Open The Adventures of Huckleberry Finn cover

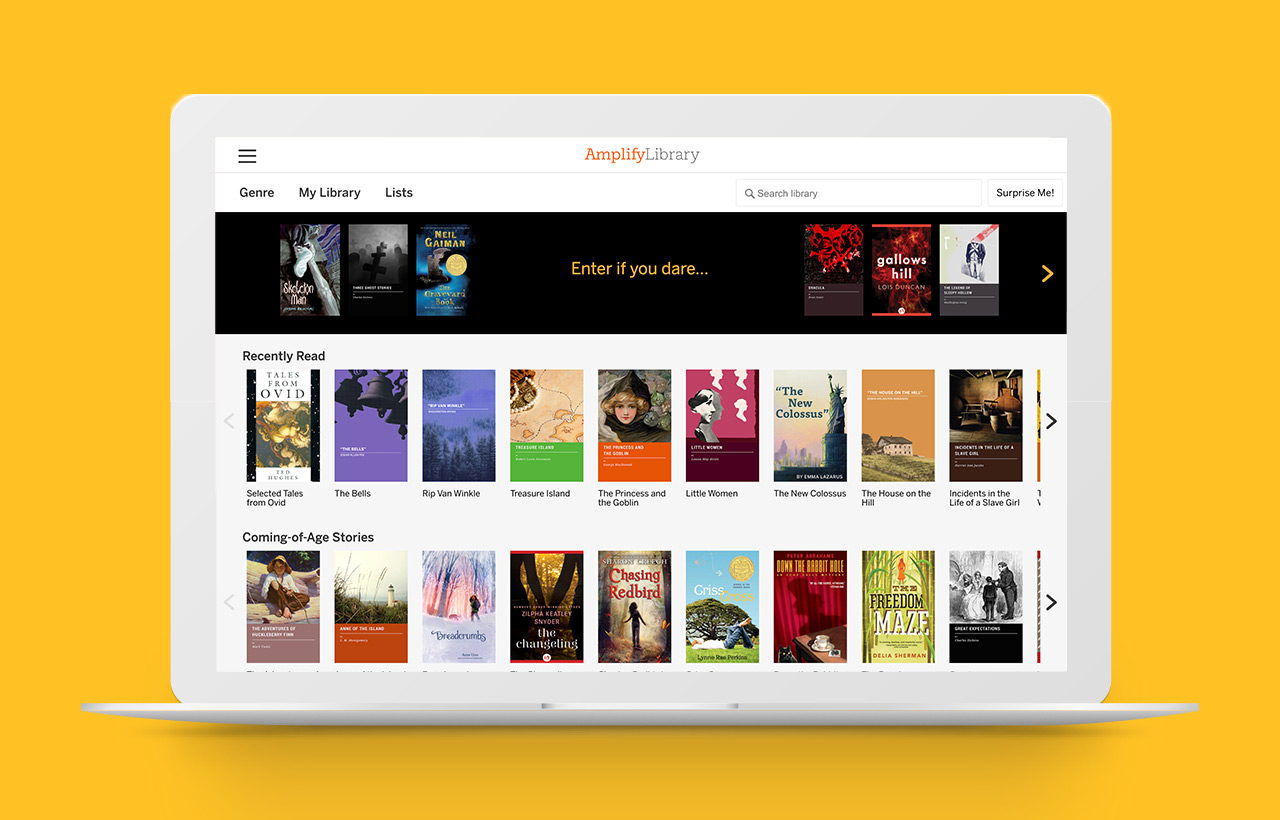pyautogui.click(x=283, y=607)
